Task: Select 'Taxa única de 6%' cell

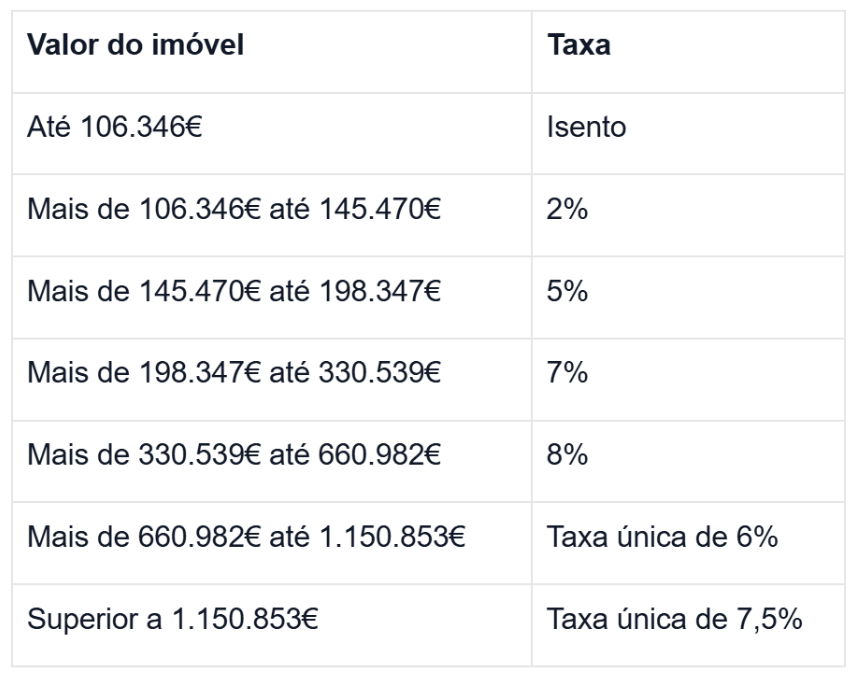Action: tap(688, 543)
